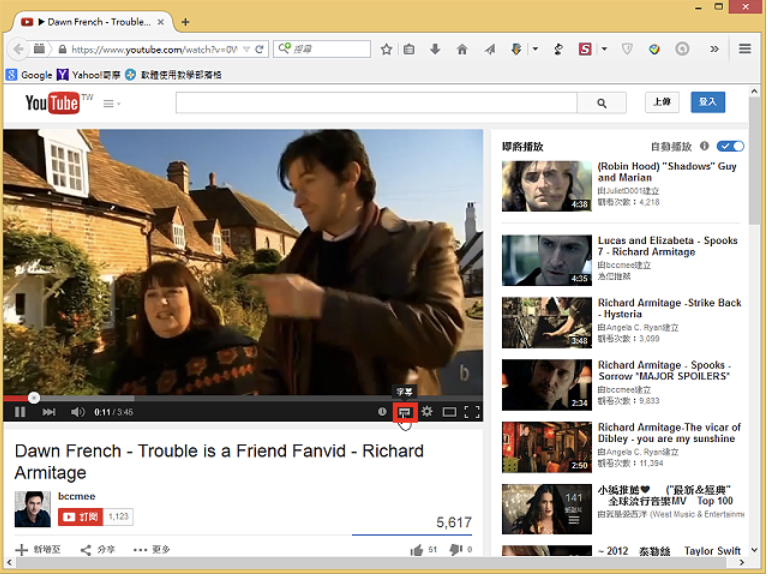Open bccmee channel name link
Viewport: 768px width, 576px height.
[x=76, y=496]
